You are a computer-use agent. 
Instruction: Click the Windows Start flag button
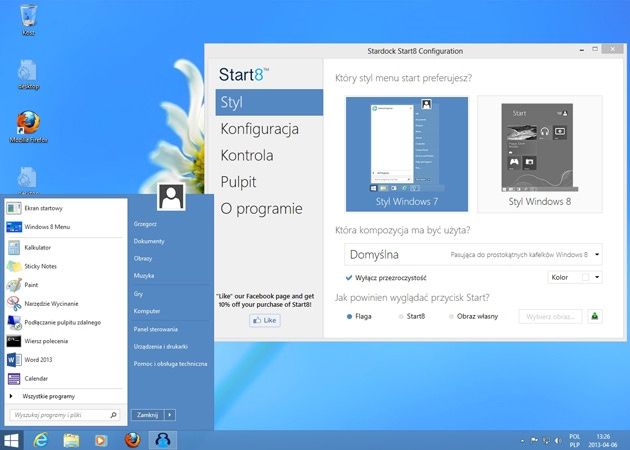pos(11,440)
